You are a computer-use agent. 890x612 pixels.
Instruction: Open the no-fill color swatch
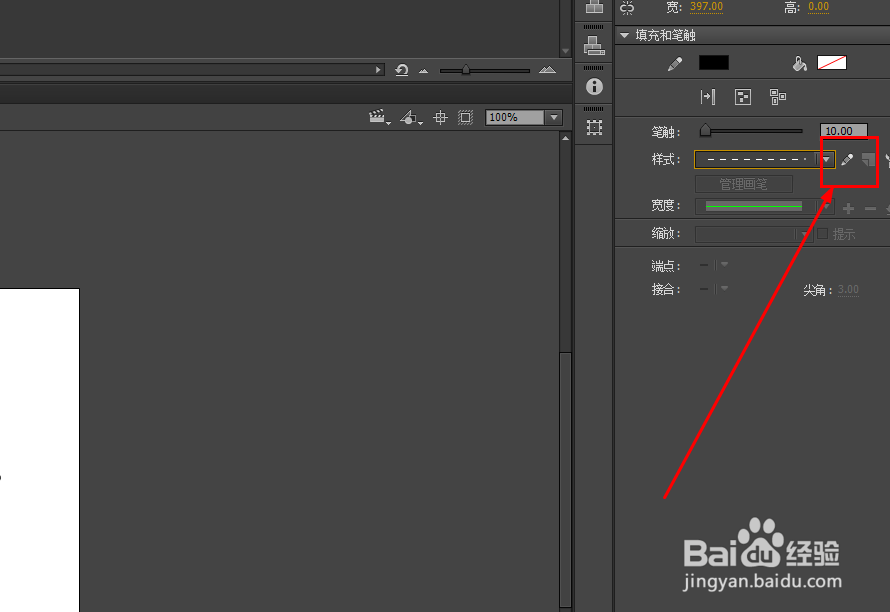point(832,62)
